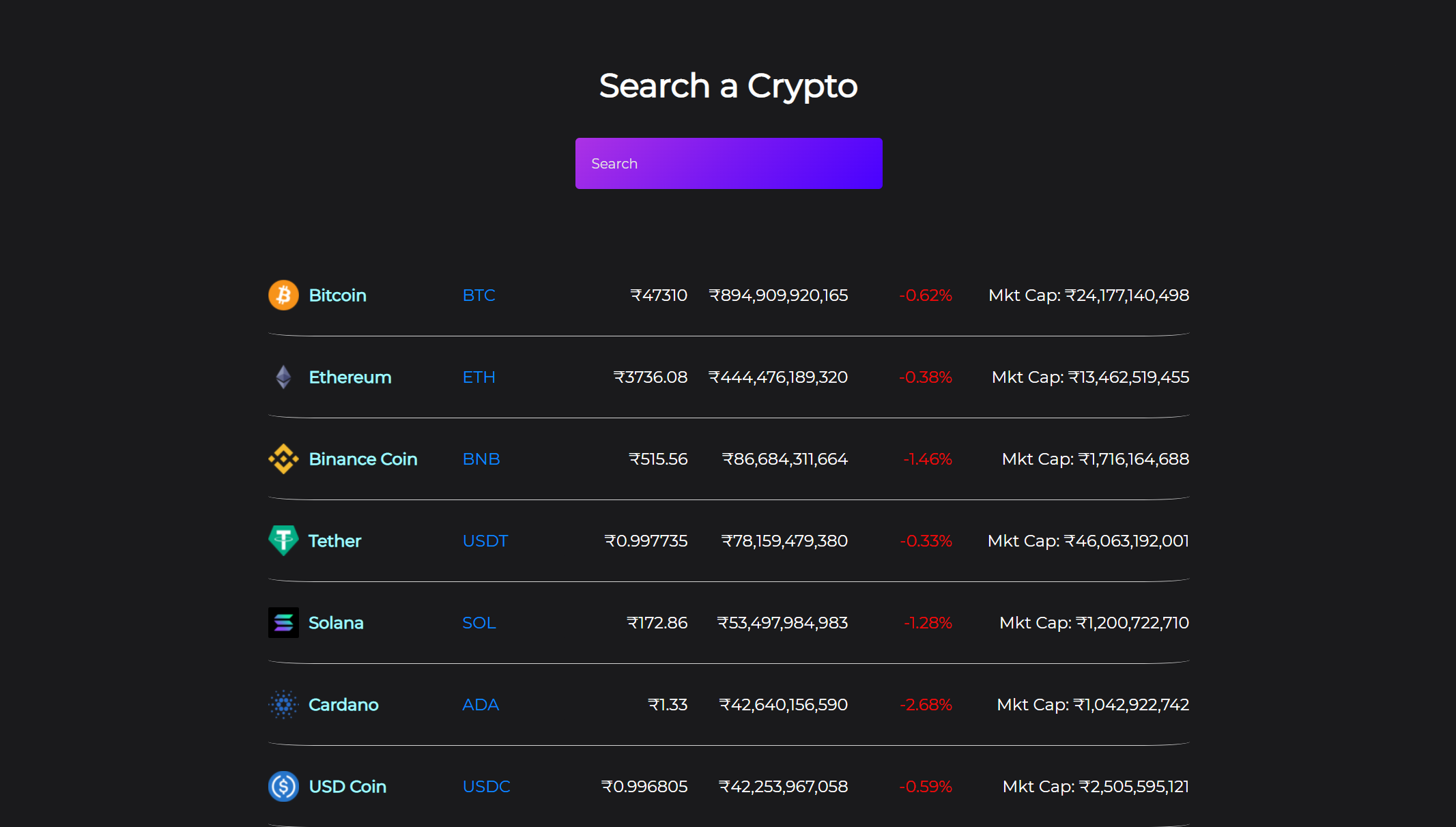Focus the purple Search input field
Viewport: 1456px width, 827px height.
click(x=728, y=164)
